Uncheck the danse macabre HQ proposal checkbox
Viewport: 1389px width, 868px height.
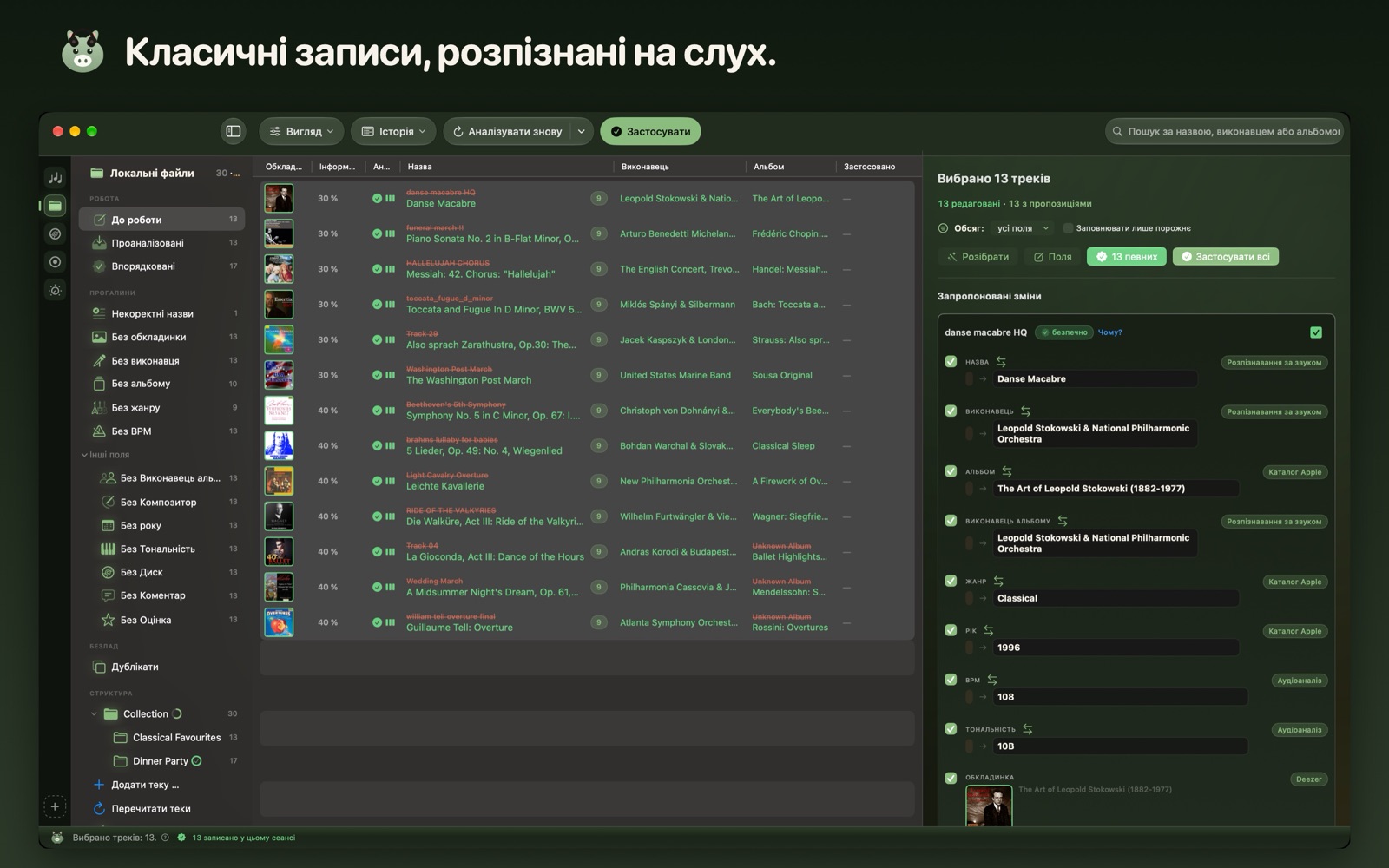click(1316, 332)
